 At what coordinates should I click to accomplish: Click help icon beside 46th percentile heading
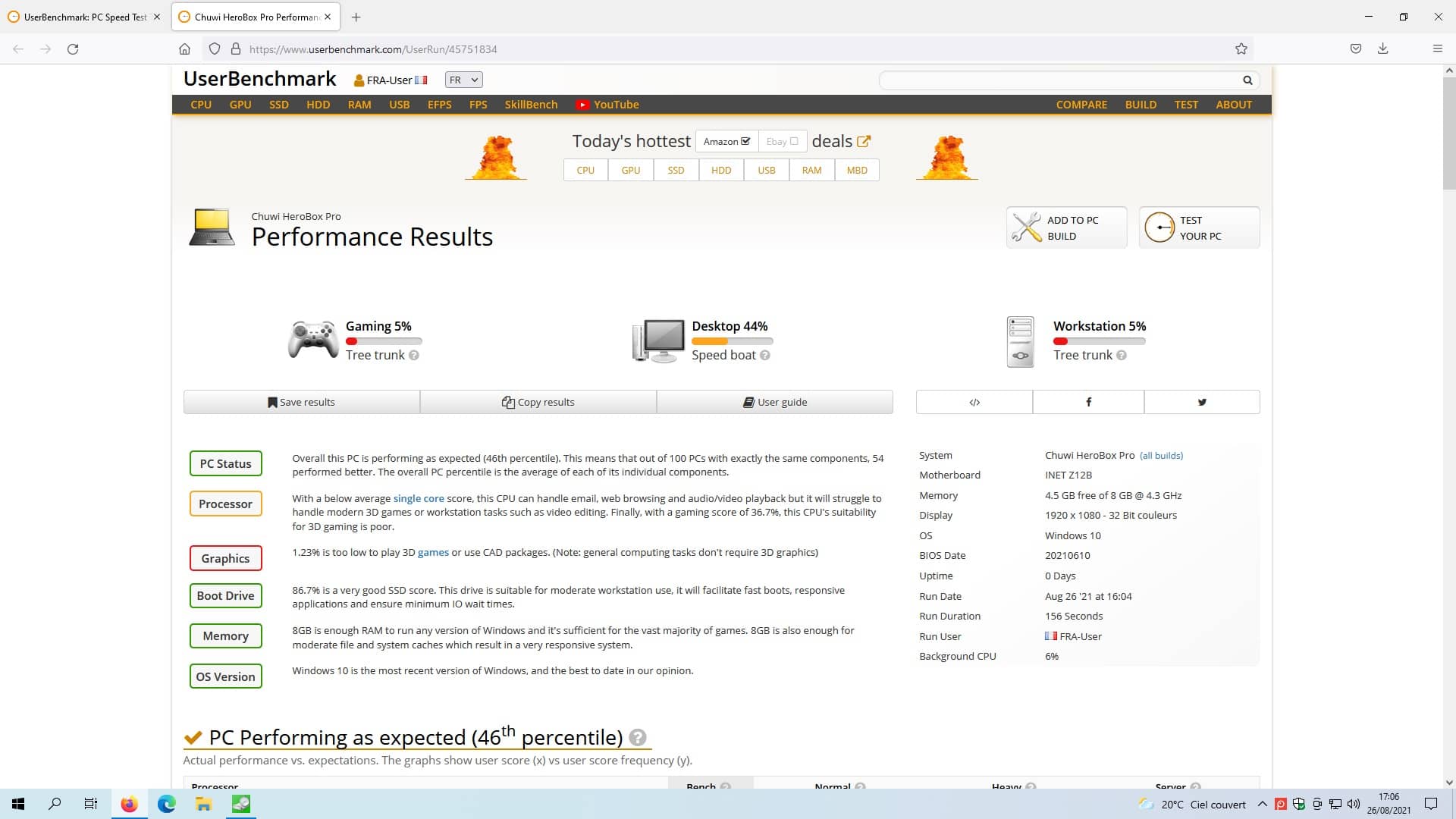638,737
